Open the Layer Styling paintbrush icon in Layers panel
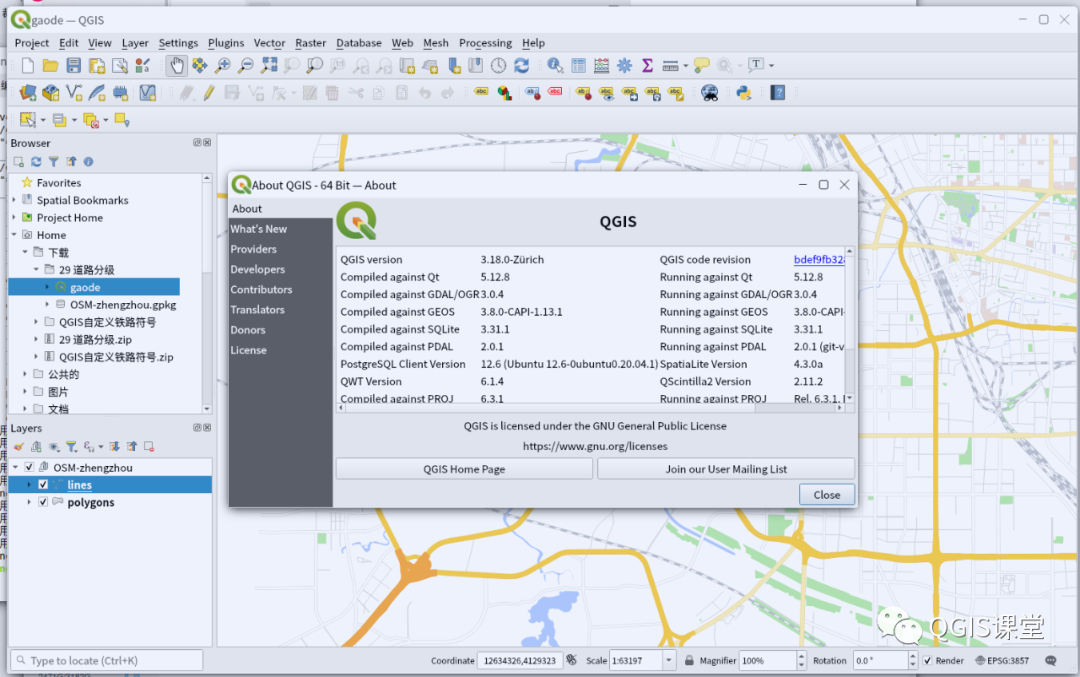1080x677 pixels. [x=19, y=447]
